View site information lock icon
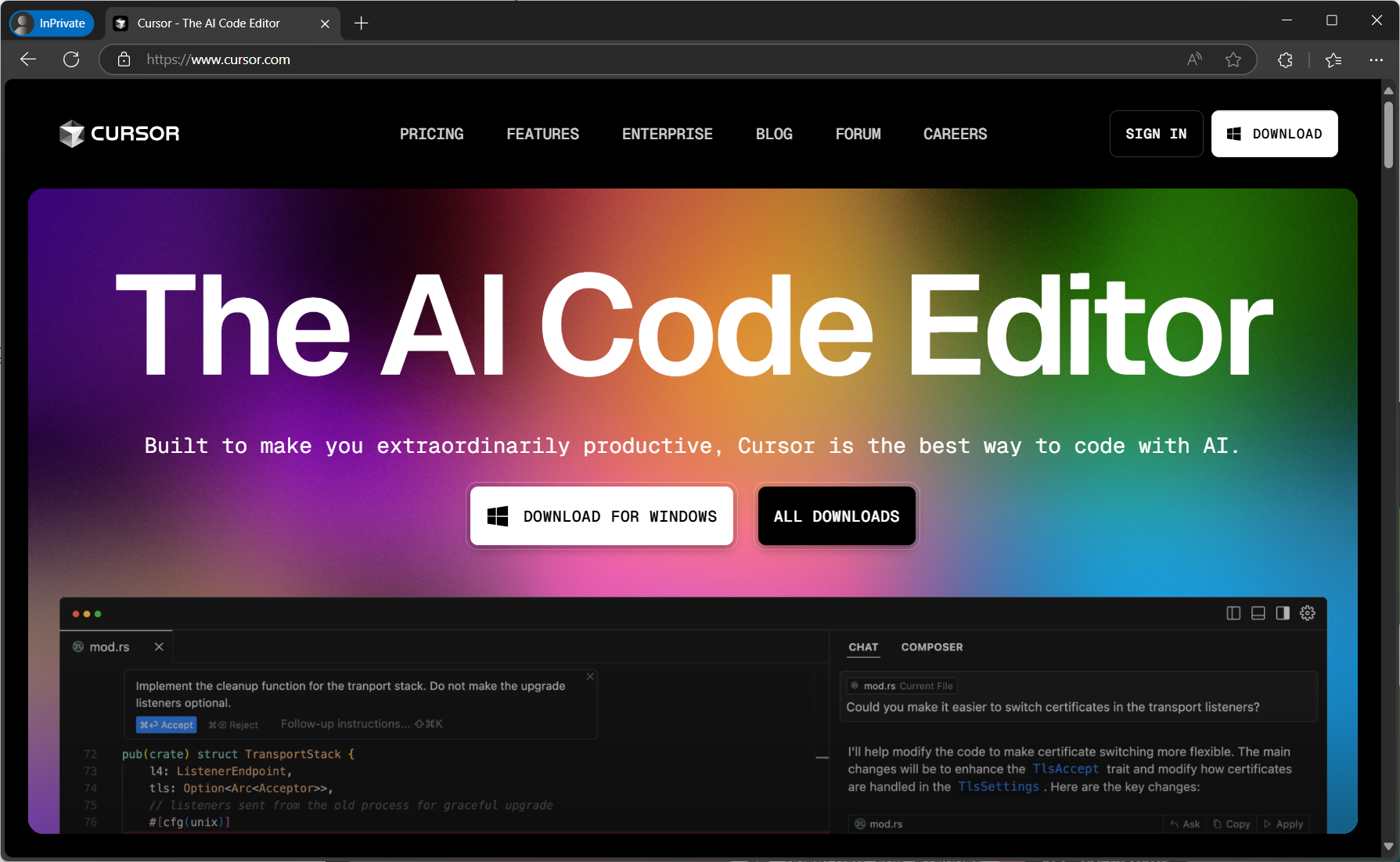The width and height of the screenshot is (1400, 862). click(x=124, y=59)
